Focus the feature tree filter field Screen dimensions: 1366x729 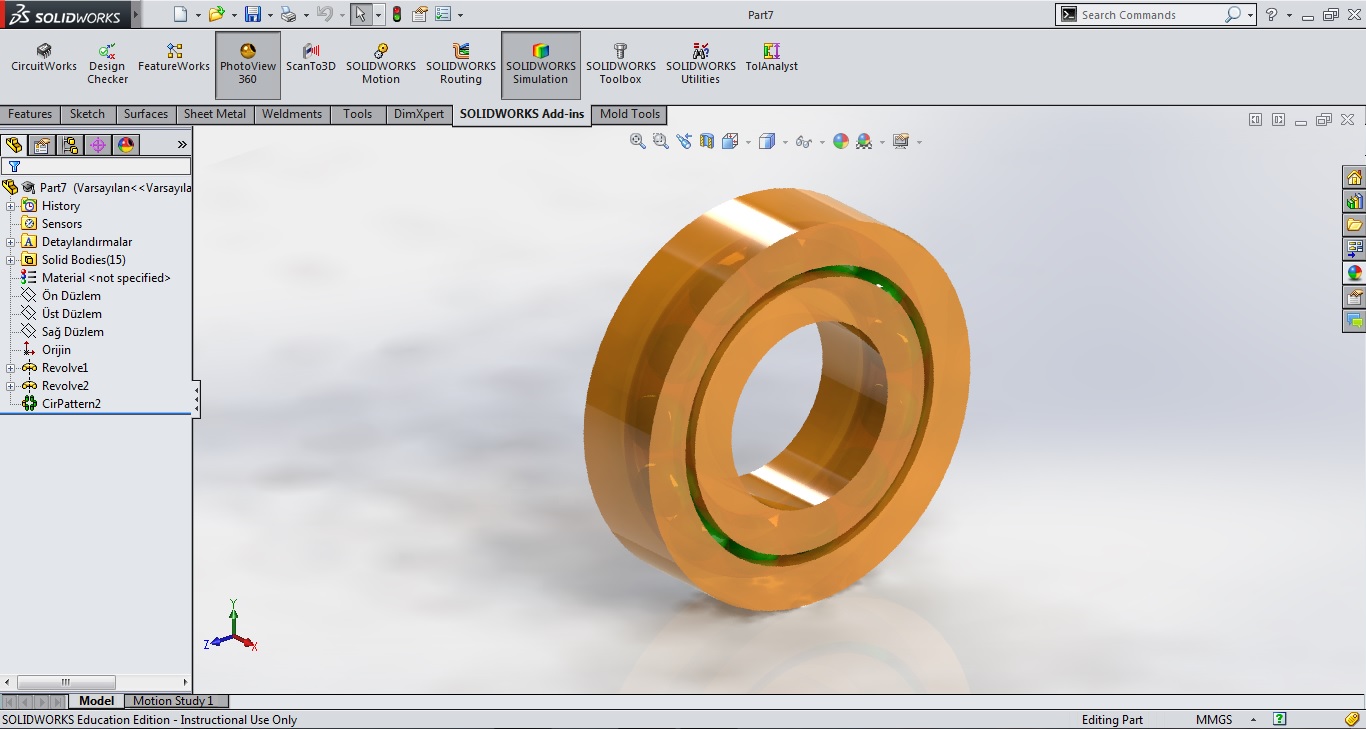tap(96, 166)
